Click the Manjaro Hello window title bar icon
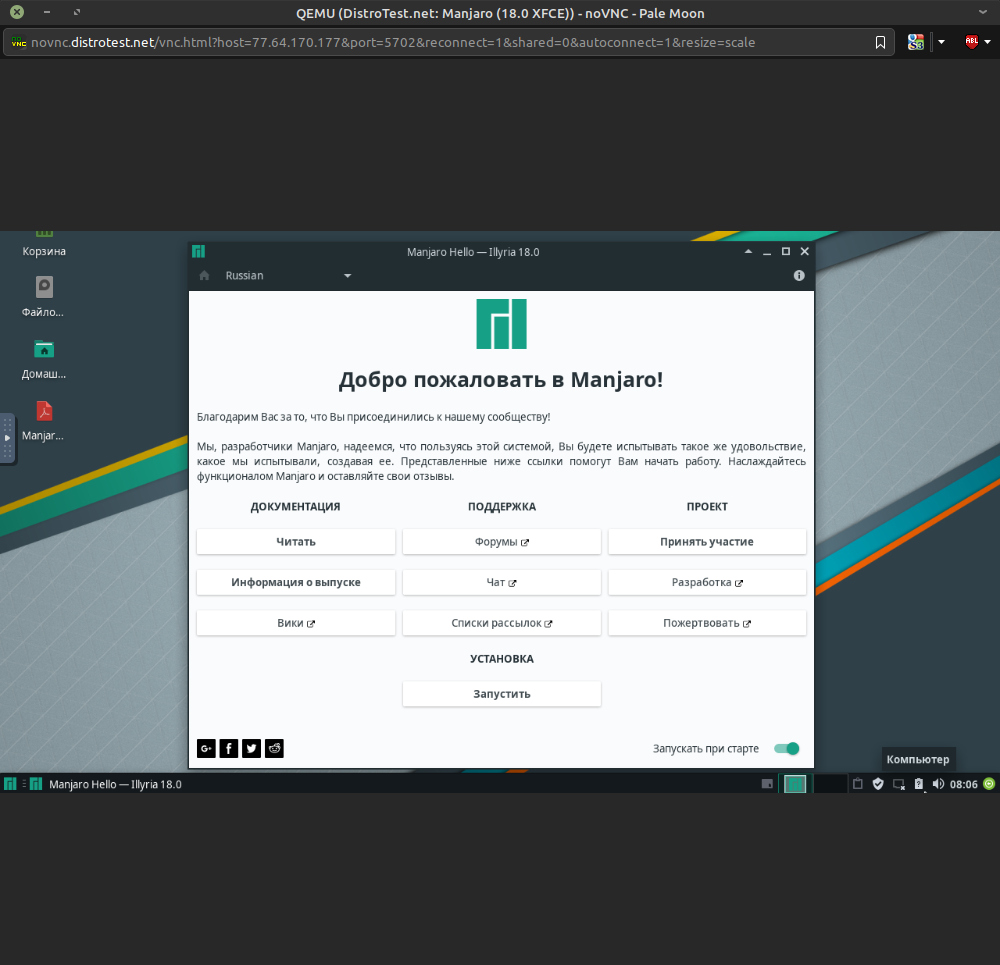This screenshot has height=965, width=1000. pyautogui.click(x=198, y=251)
